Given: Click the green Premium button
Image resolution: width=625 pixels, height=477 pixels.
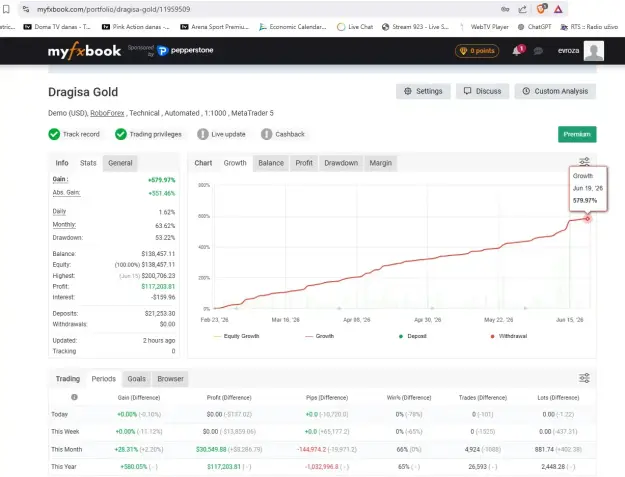Looking at the screenshot, I should 577,134.
